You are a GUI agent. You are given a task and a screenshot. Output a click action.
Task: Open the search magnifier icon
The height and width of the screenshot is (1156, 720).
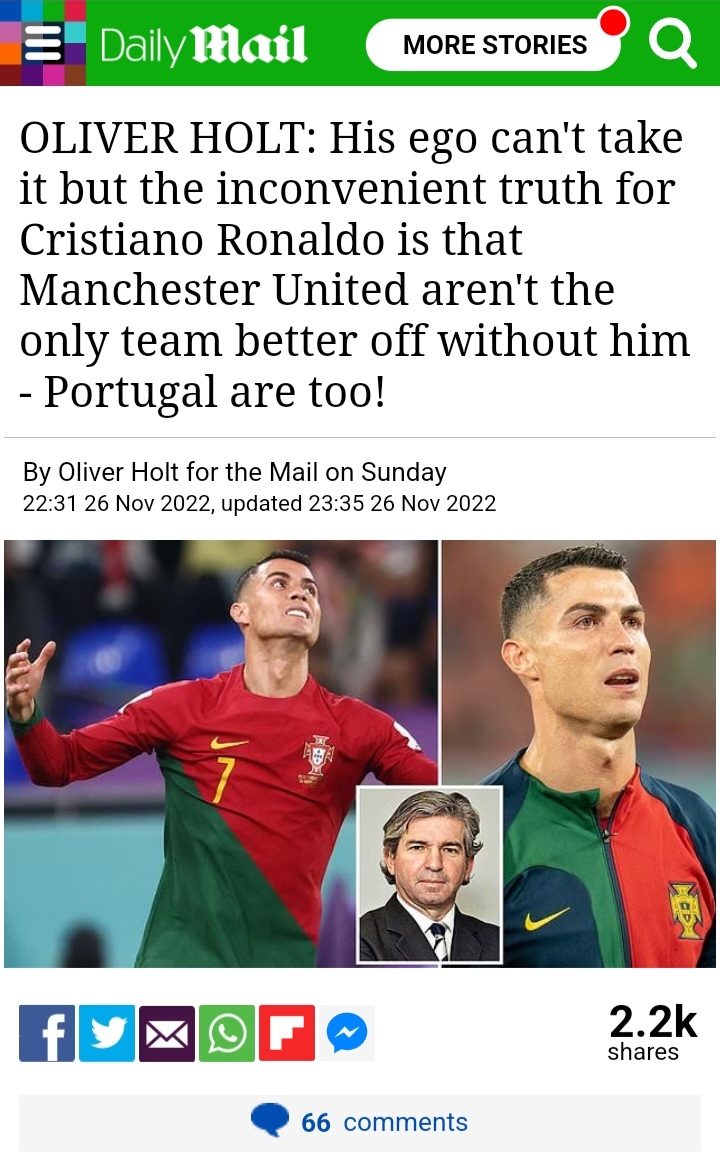671,43
